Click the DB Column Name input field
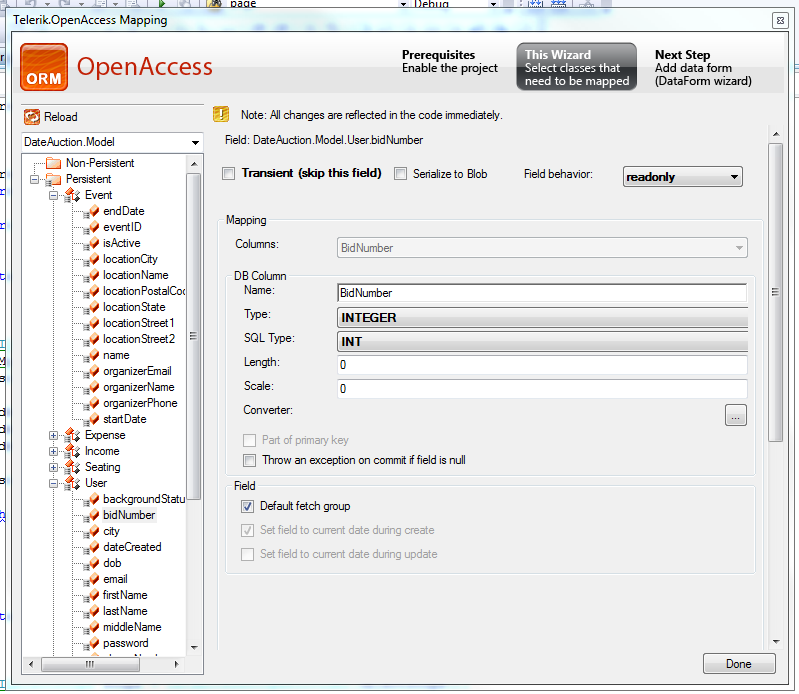This screenshot has height=694, width=799. click(x=542, y=293)
